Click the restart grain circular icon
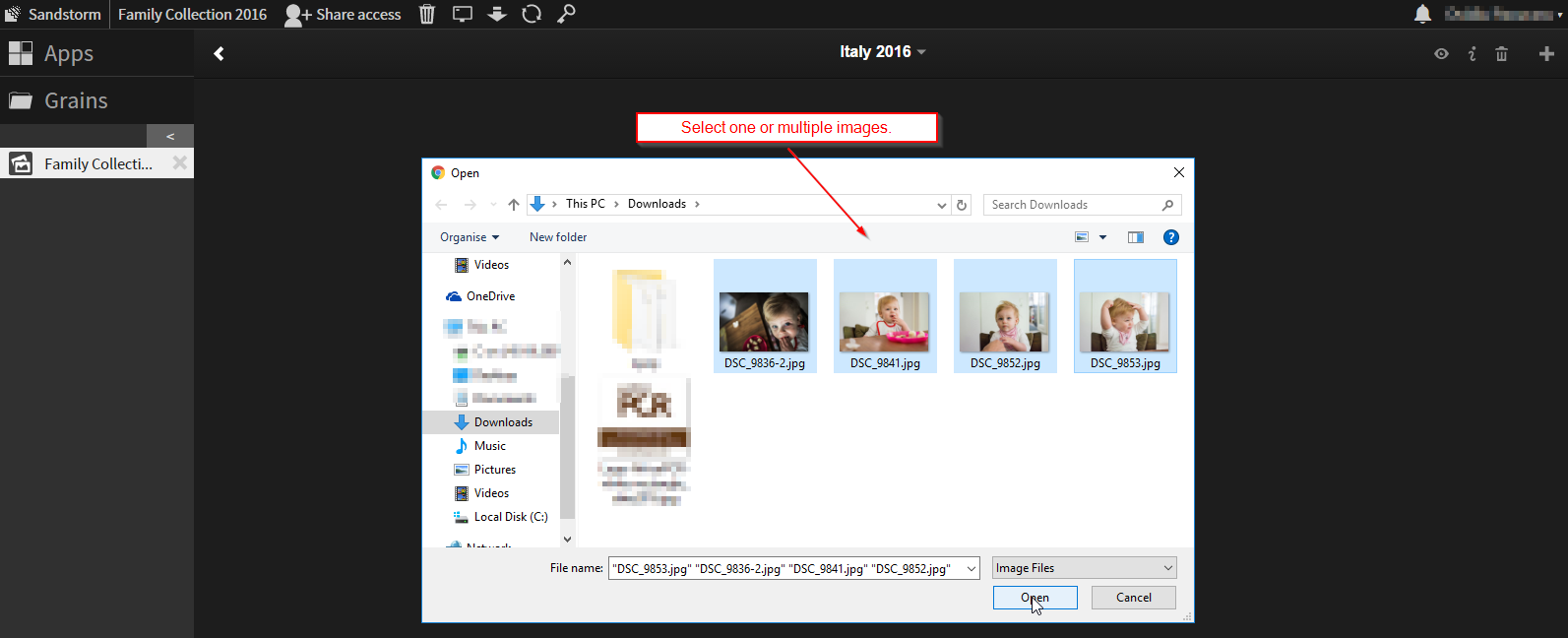 (532, 14)
